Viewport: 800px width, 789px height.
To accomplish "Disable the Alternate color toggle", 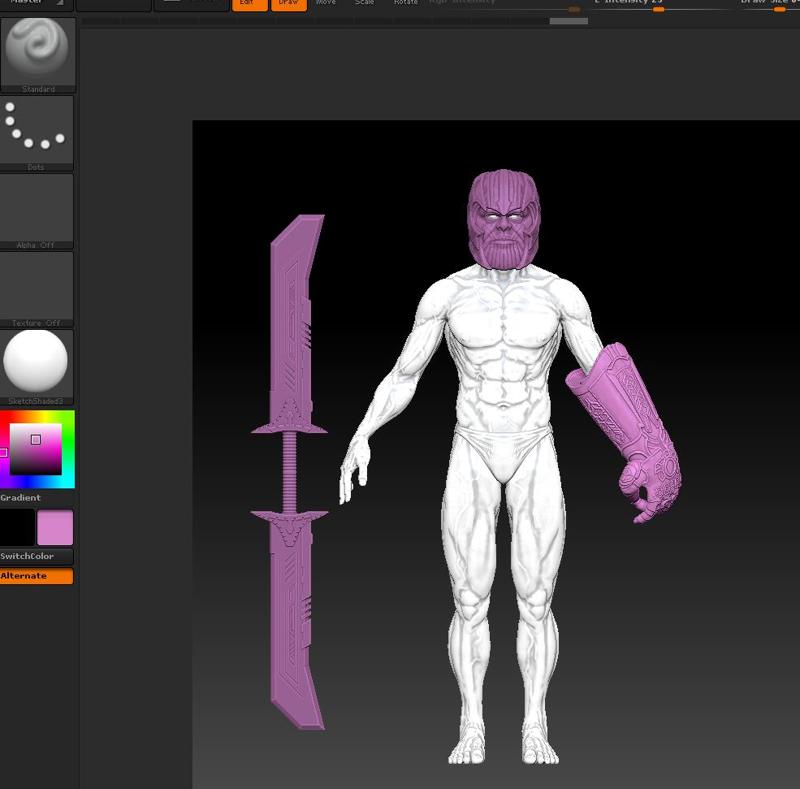I will 37,576.
